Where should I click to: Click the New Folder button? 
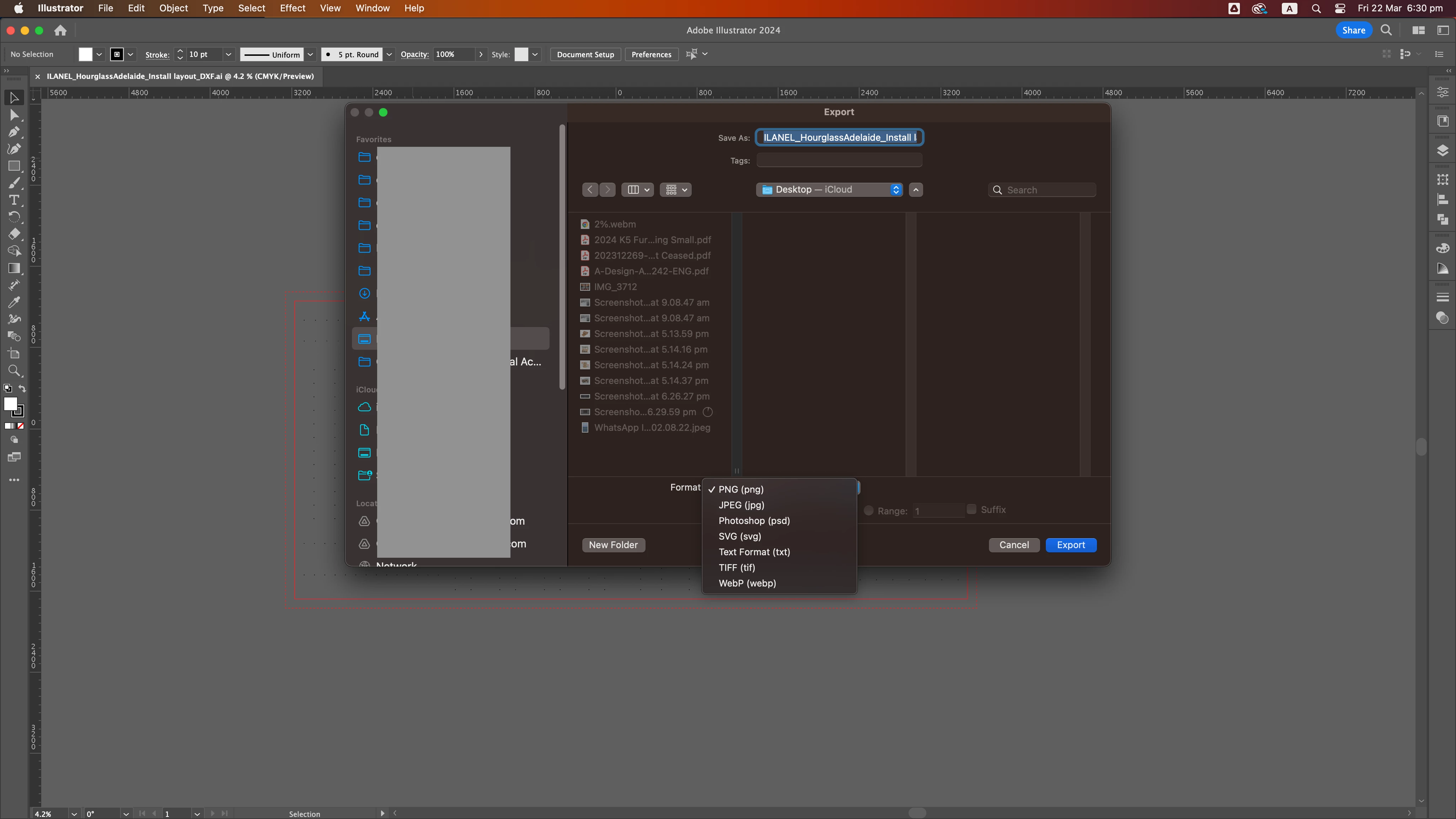613,545
